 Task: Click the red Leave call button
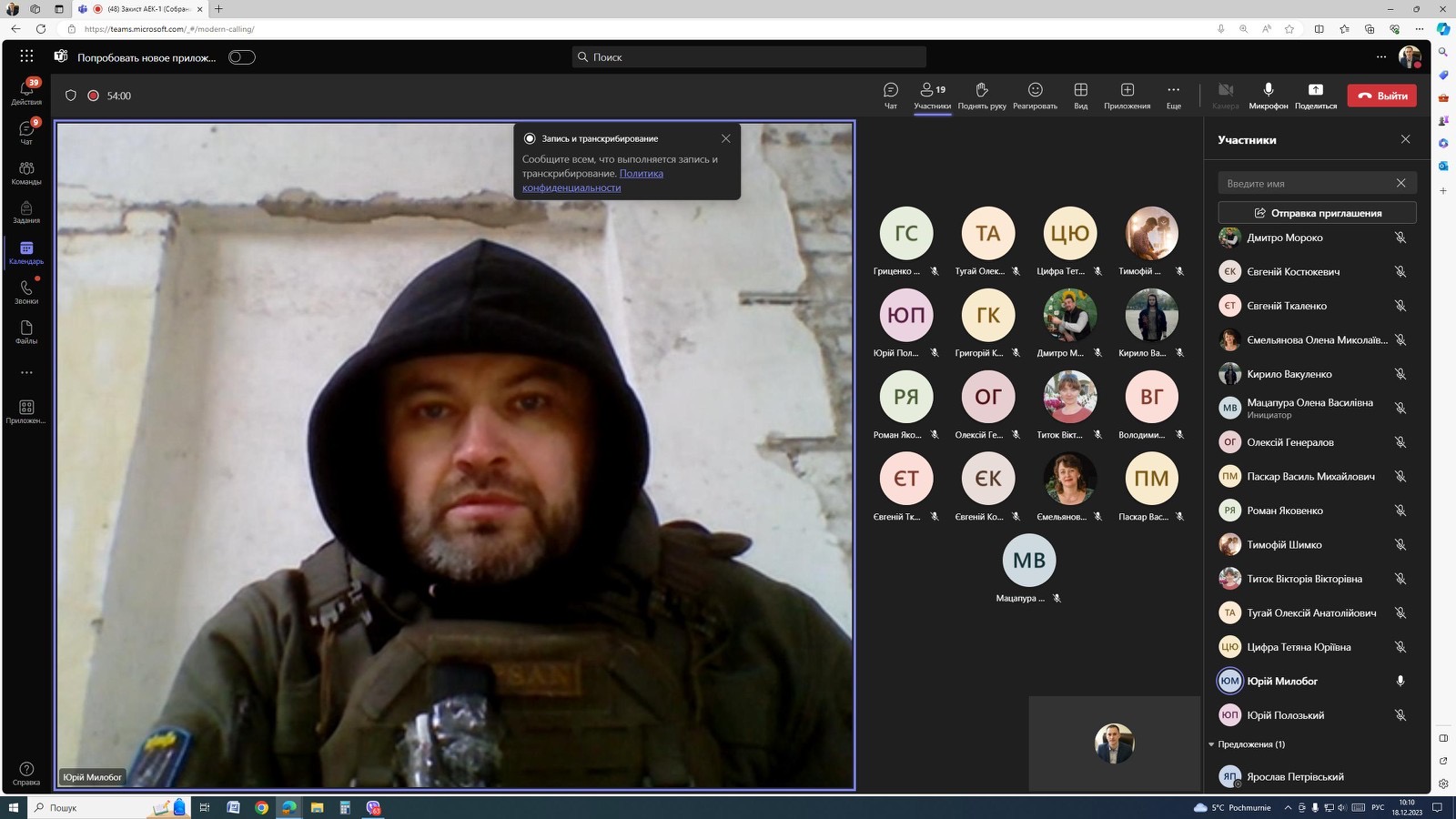pyautogui.click(x=1381, y=96)
